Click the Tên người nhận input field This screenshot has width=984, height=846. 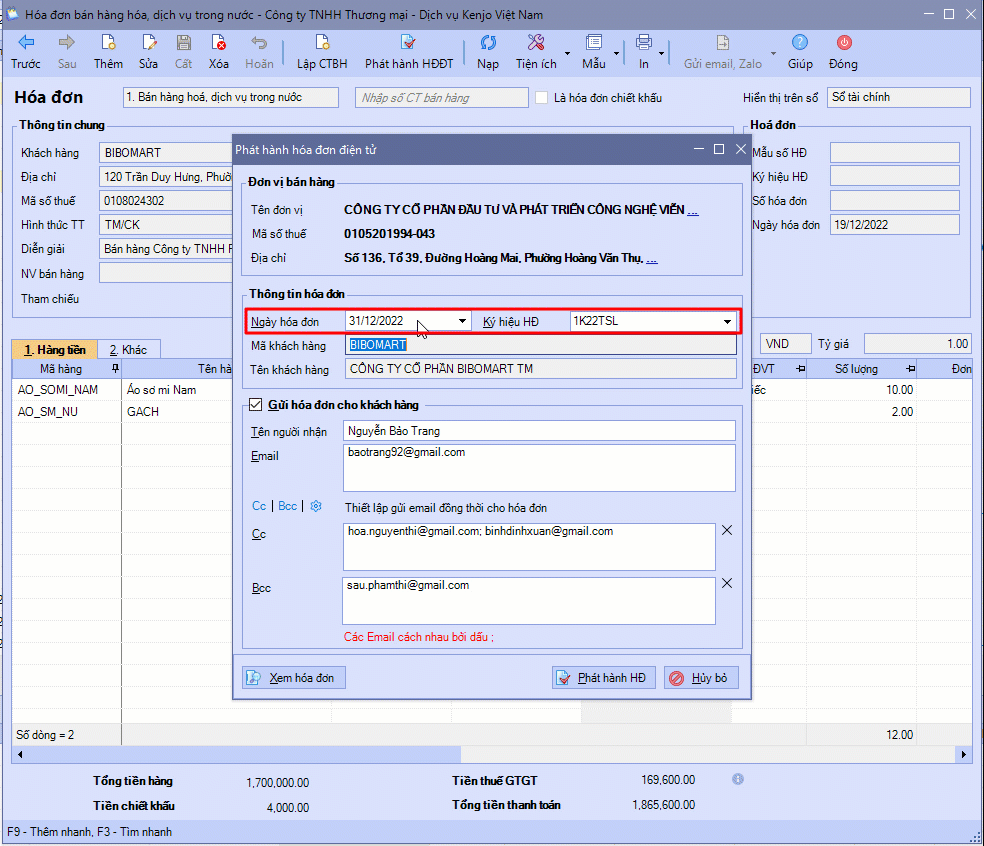tap(539, 431)
